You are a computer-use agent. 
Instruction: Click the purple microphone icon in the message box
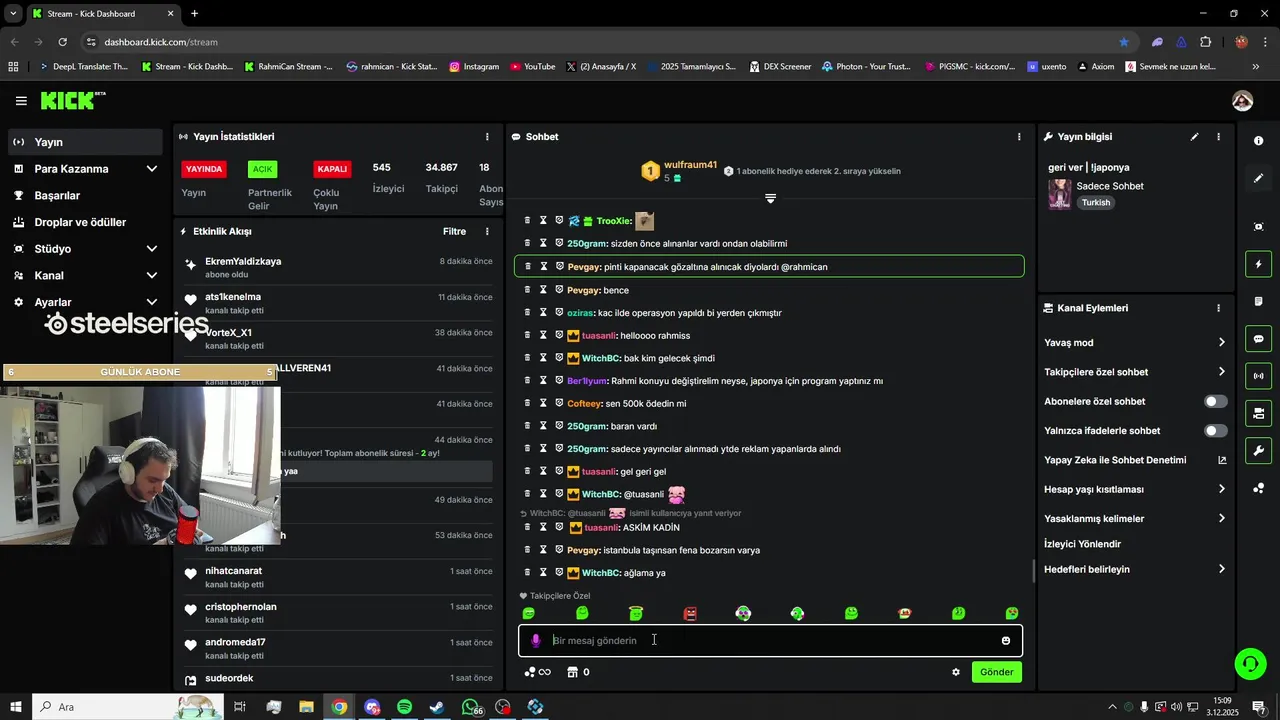pos(536,641)
